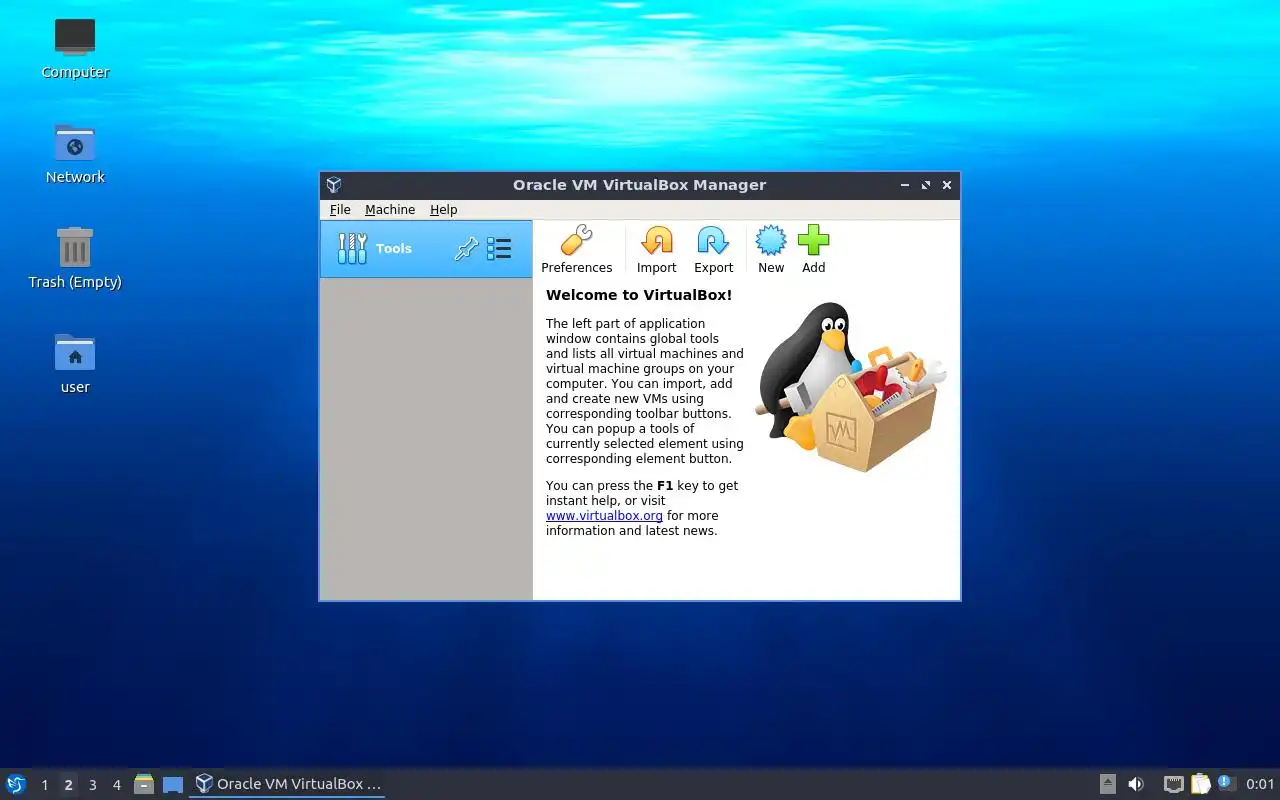Click the update notifier tray icon
Image resolution: width=1280 pixels, height=800 pixels.
(x=1226, y=784)
